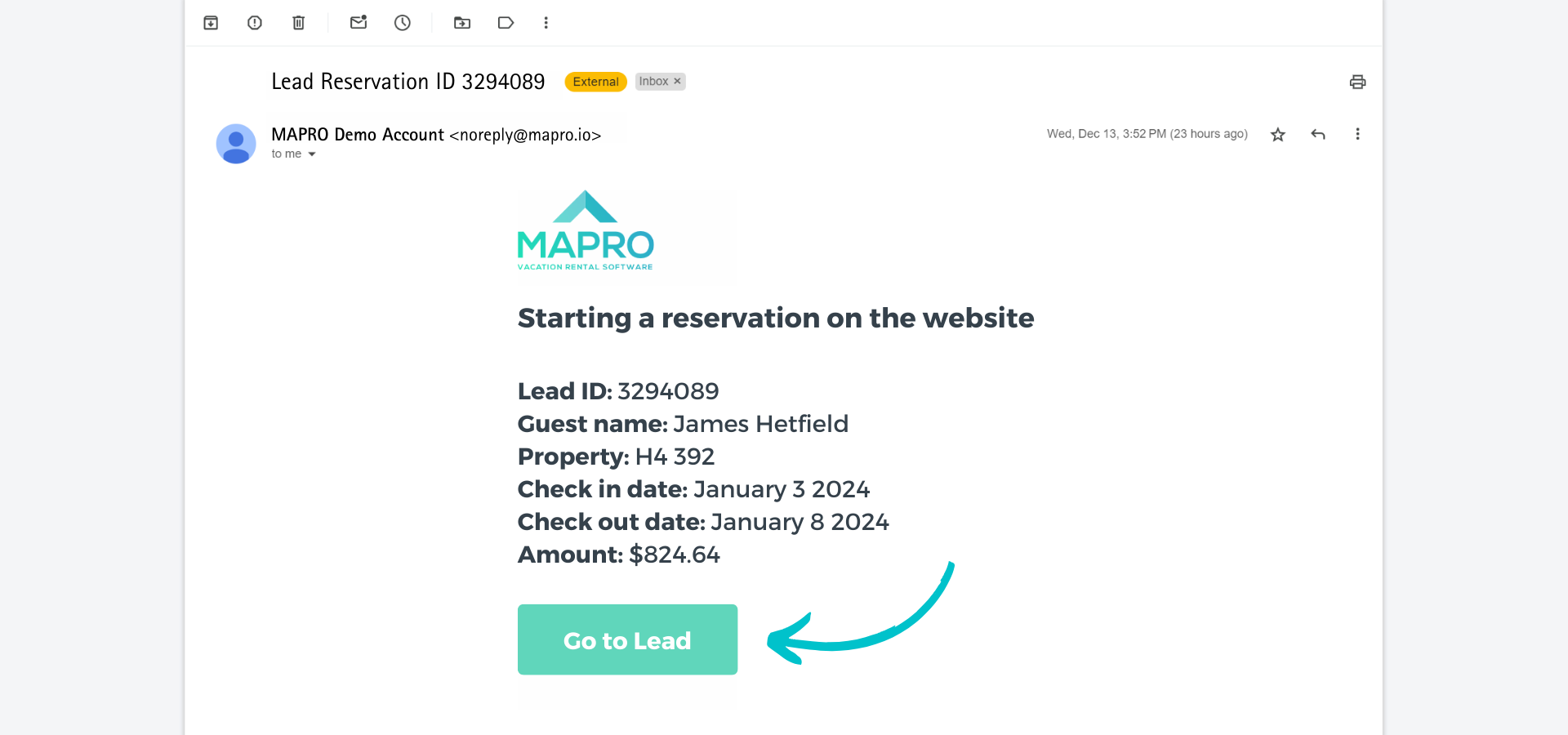This screenshot has width=1568, height=735.
Task: Open the more options menu in the toolbar
Action: click(546, 23)
